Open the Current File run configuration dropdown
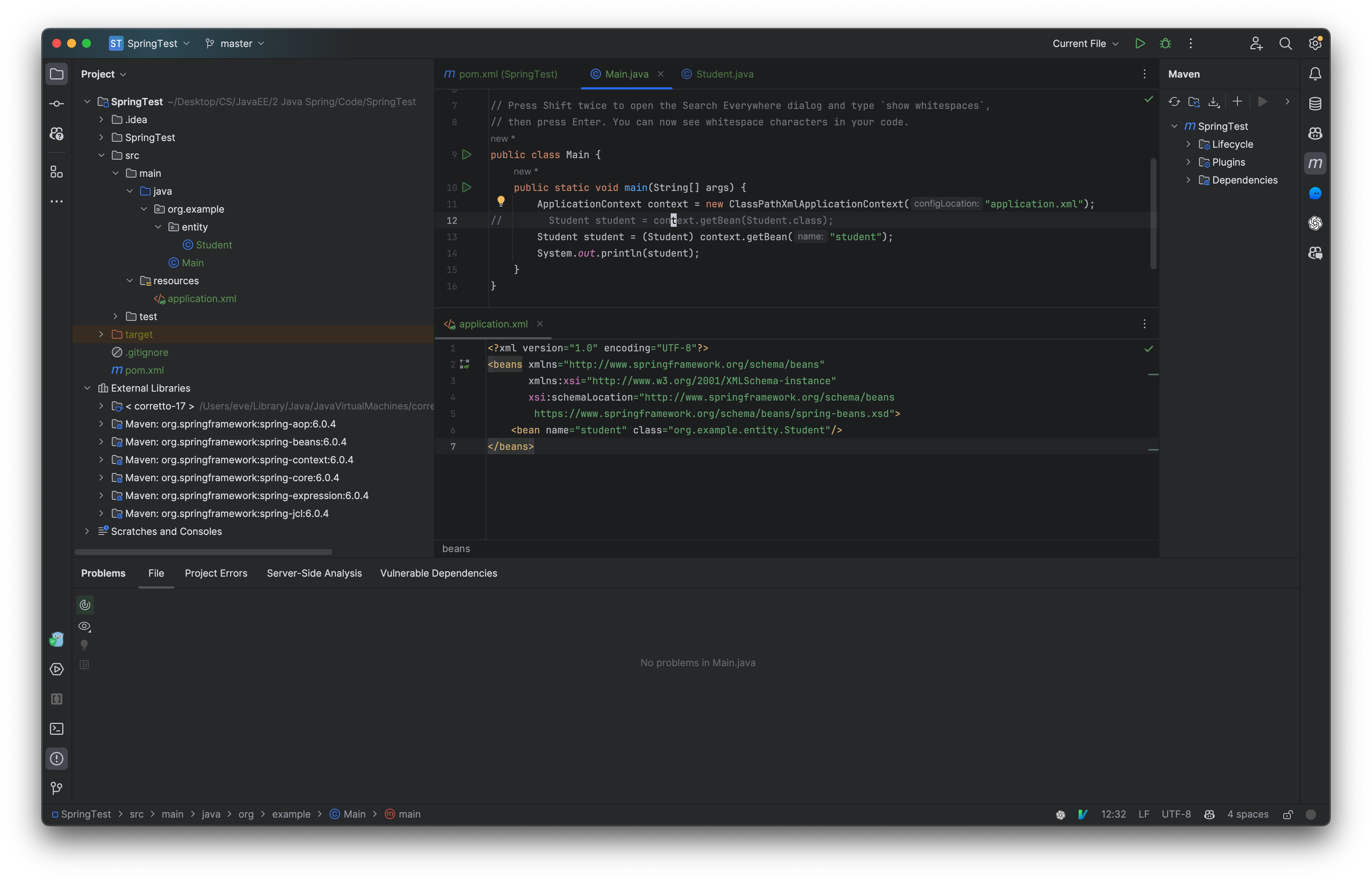1372x881 pixels. 1085,44
